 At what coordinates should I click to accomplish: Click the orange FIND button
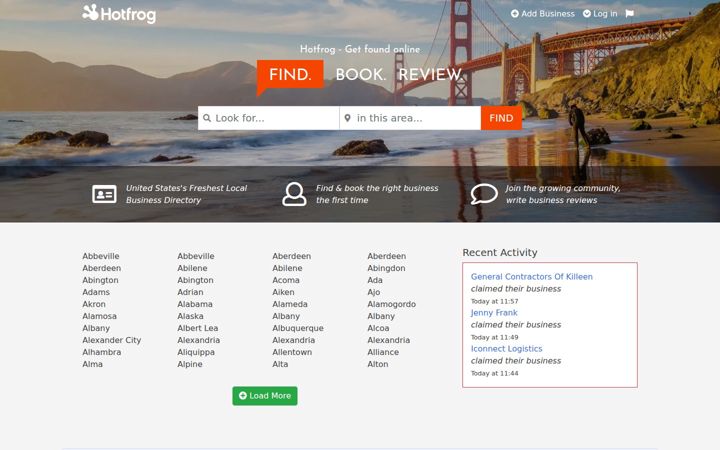tap(501, 118)
